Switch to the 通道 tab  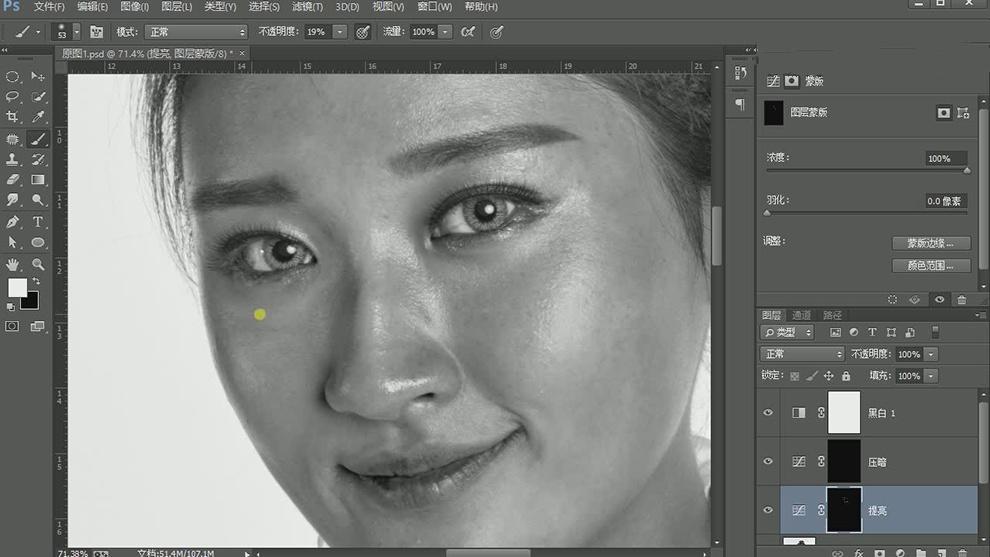coord(801,315)
